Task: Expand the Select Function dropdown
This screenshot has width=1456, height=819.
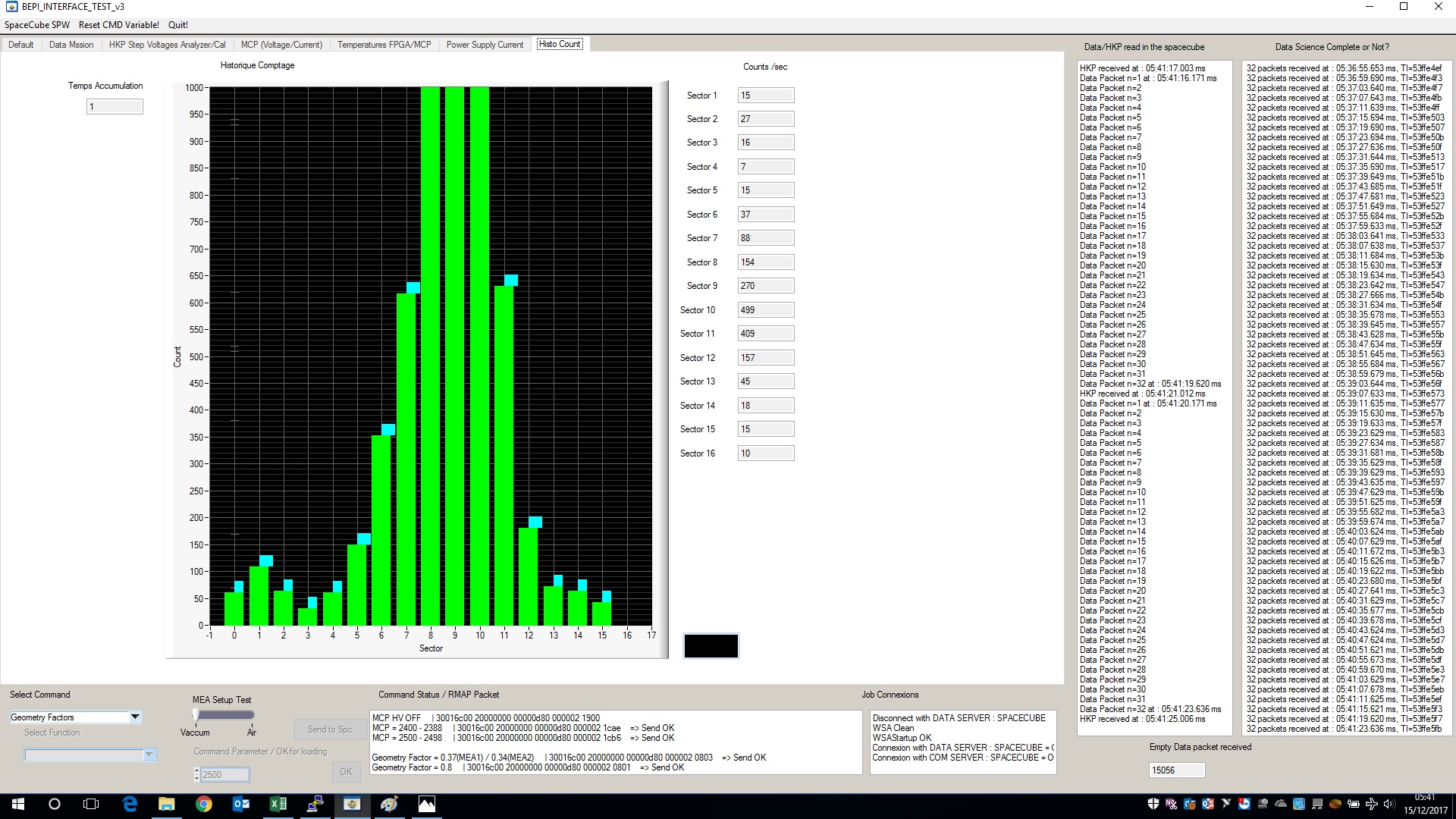Action: click(x=149, y=755)
